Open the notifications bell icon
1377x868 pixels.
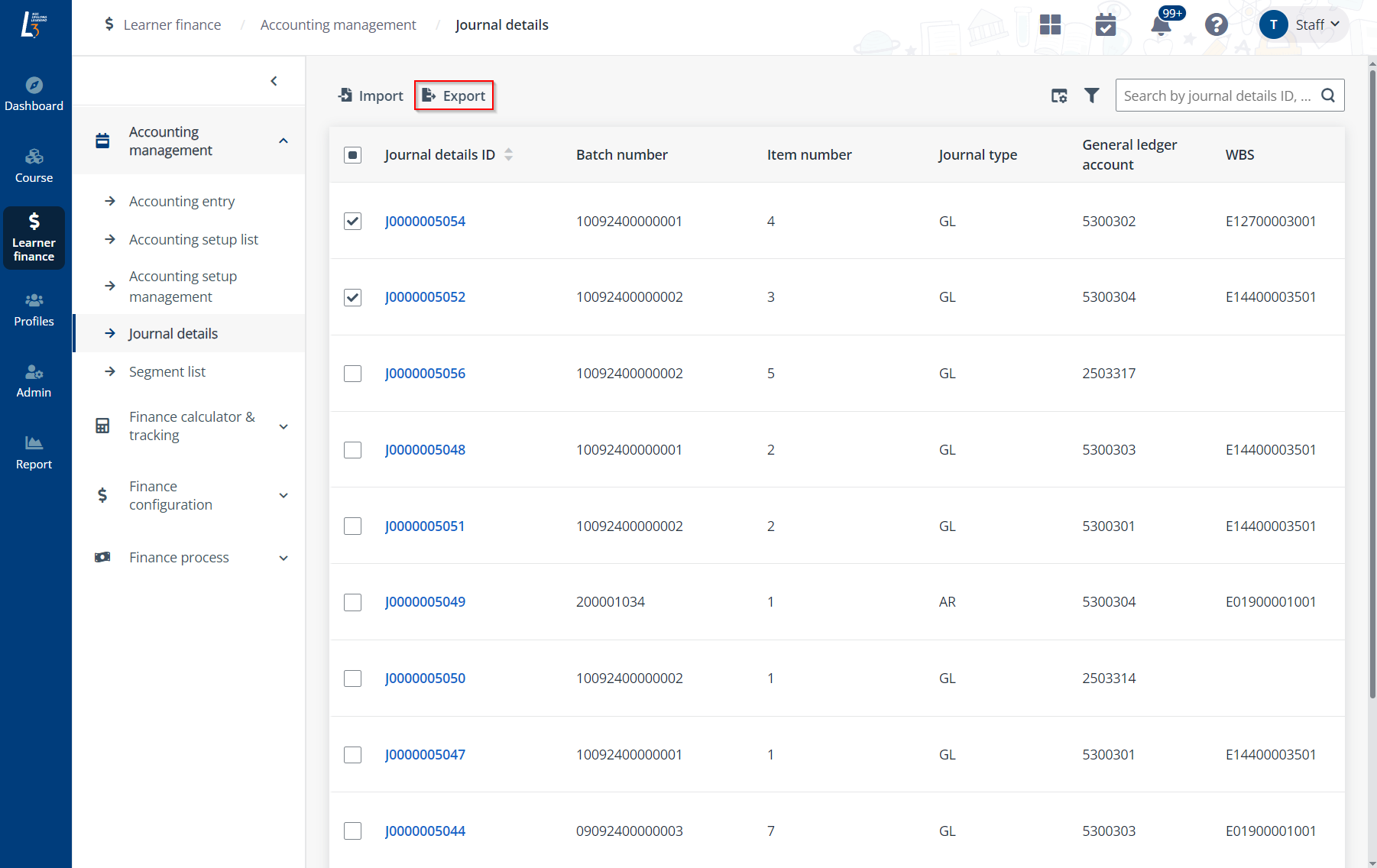click(1161, 25)
